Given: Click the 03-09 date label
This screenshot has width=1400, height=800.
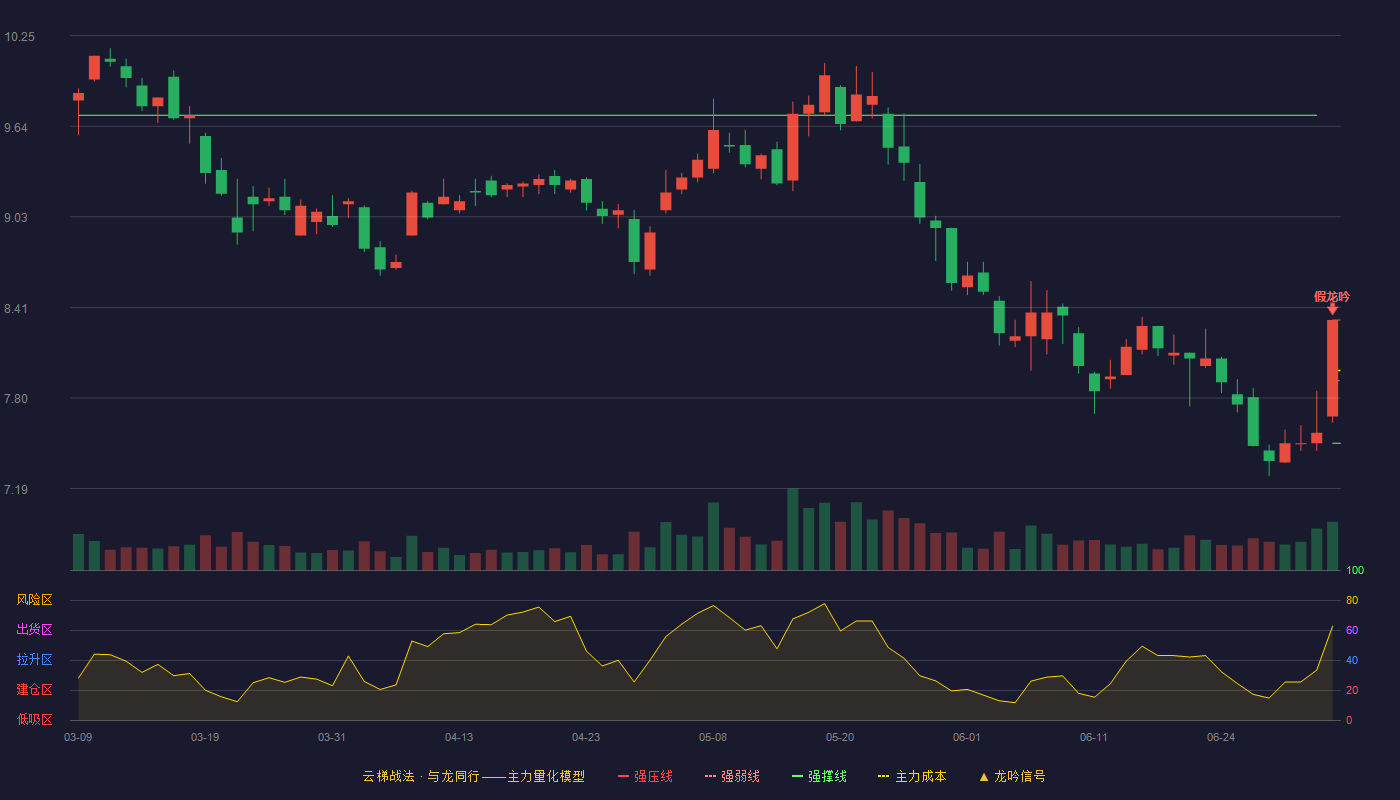Looking at the screenshot, I should pos(78,737).
